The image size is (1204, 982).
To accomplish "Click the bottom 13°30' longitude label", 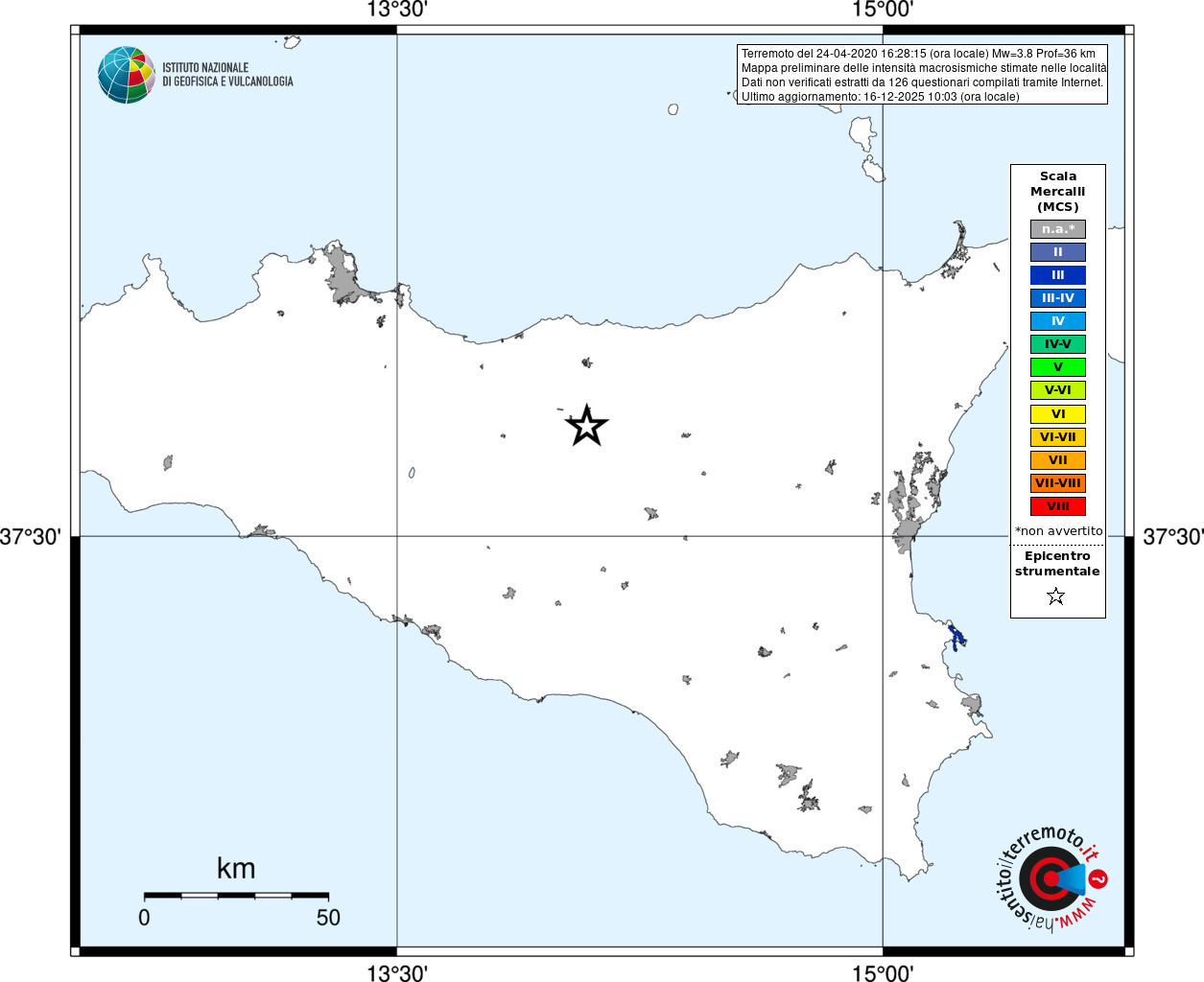I will tap(397, 973).
